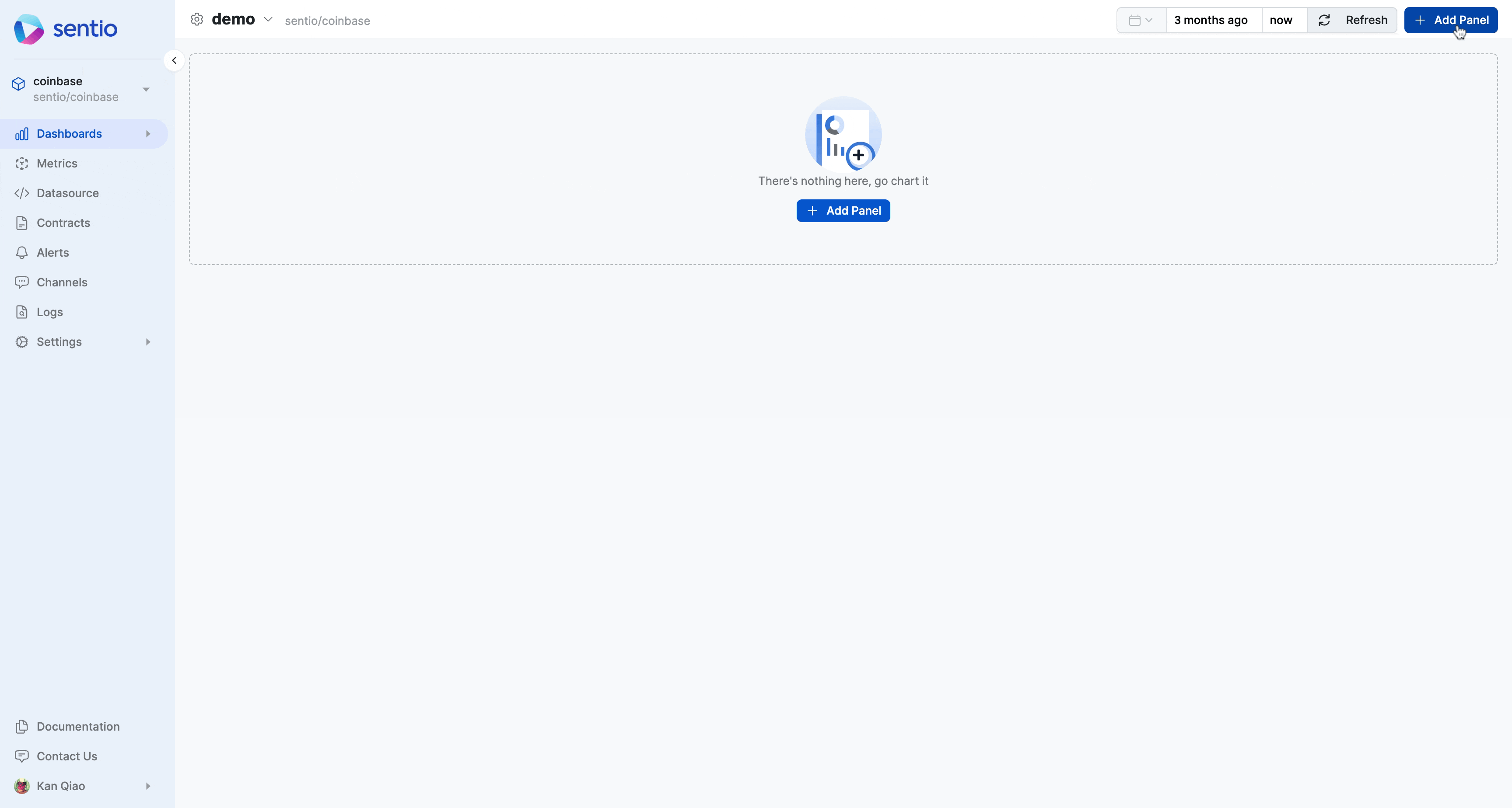The image size is (1512, 808).
Task: Click the Kan Qiao avatar
Action: (x=22, y=786)
